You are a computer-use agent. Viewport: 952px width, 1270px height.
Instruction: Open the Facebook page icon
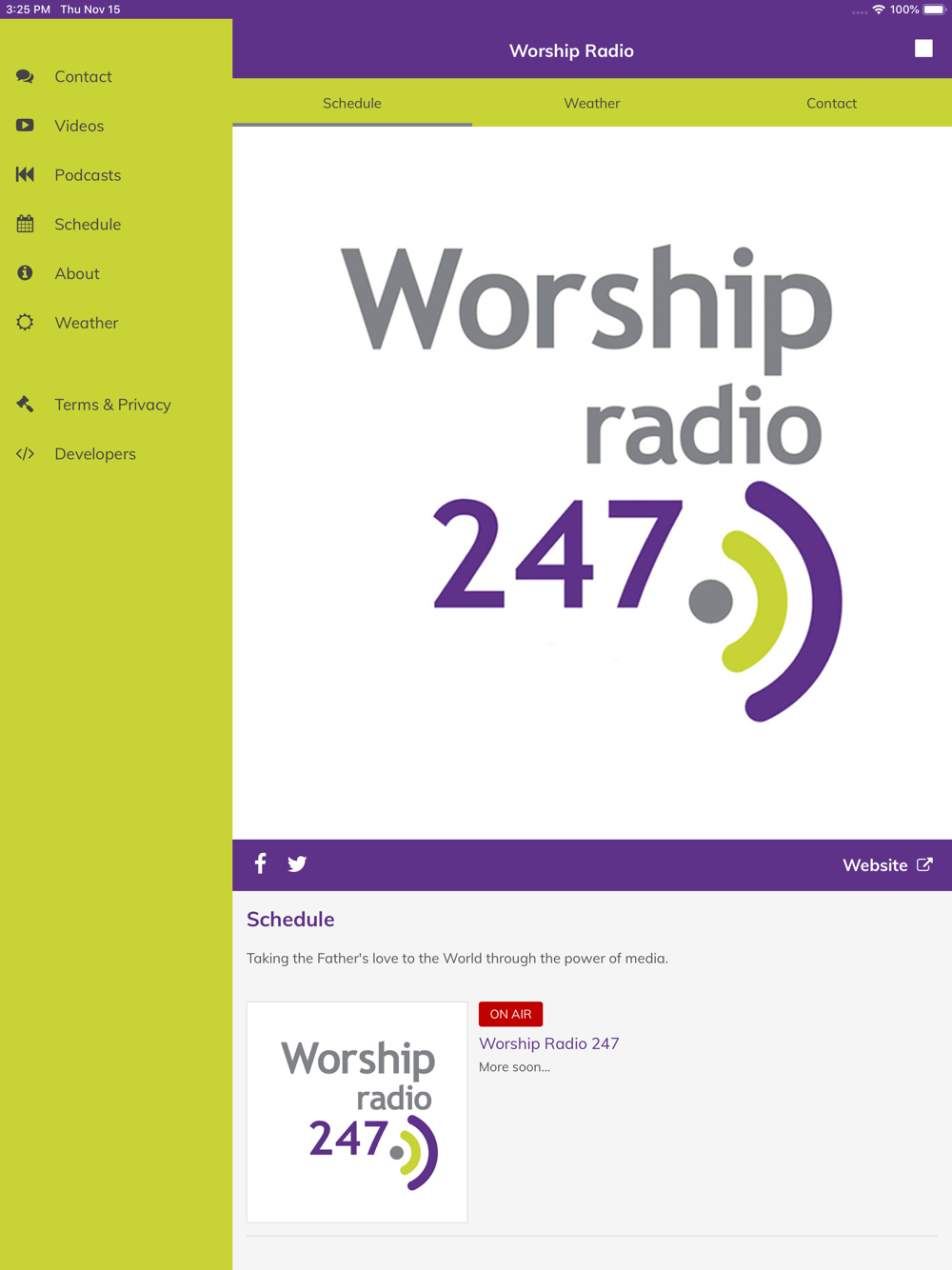click(260, 863)
